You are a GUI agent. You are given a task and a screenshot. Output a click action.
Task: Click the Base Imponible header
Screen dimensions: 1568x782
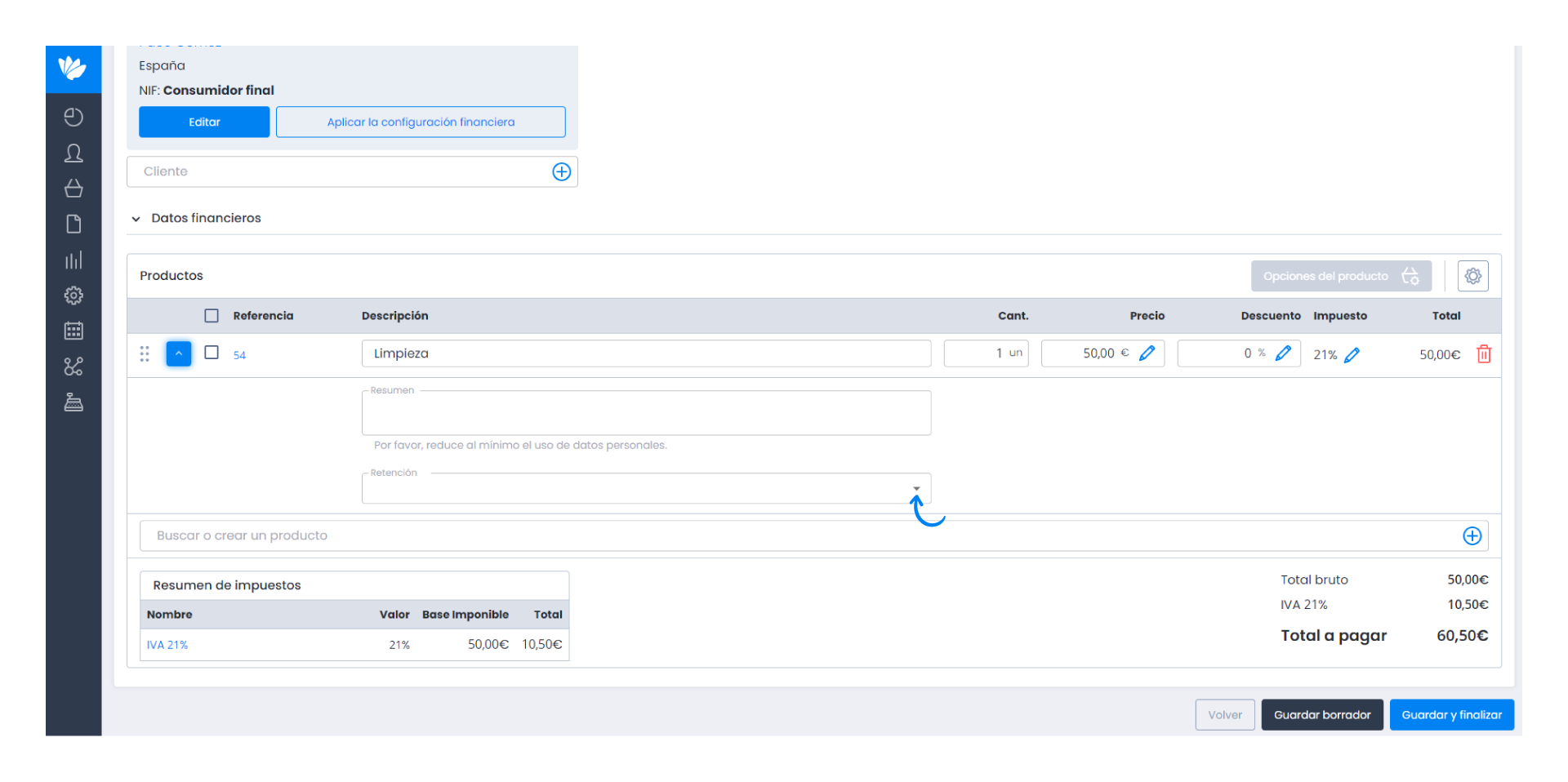[465, 615]
